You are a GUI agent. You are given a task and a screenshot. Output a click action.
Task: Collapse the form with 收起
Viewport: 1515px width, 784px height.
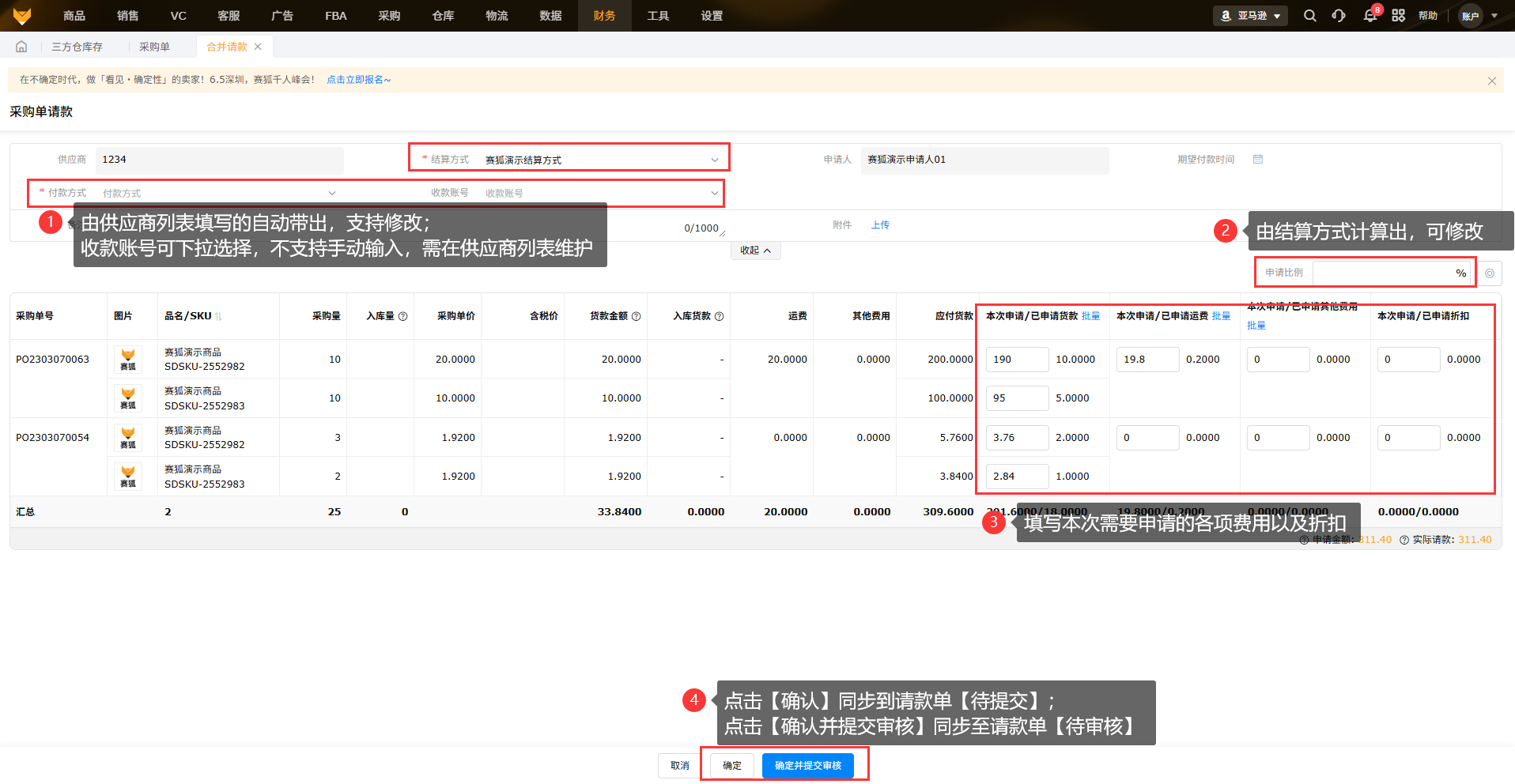[755, 251]
